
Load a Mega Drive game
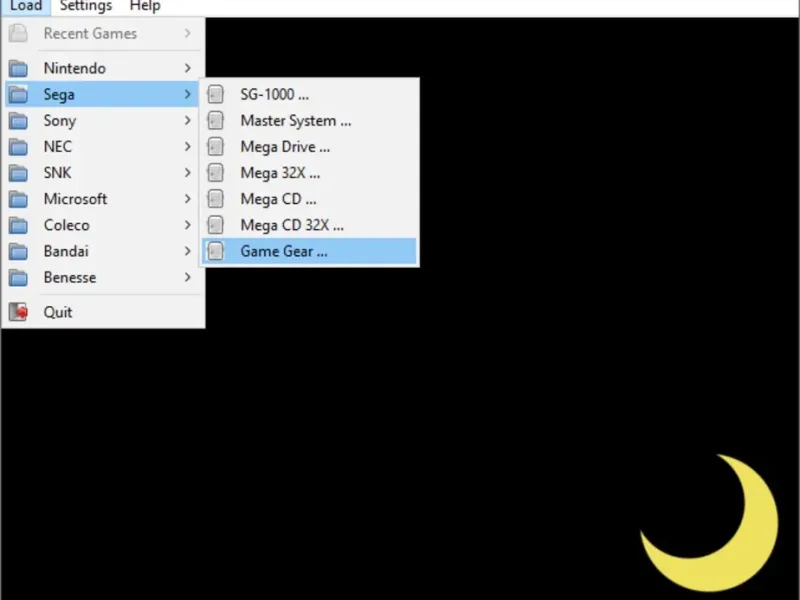(x=309, y=147)
